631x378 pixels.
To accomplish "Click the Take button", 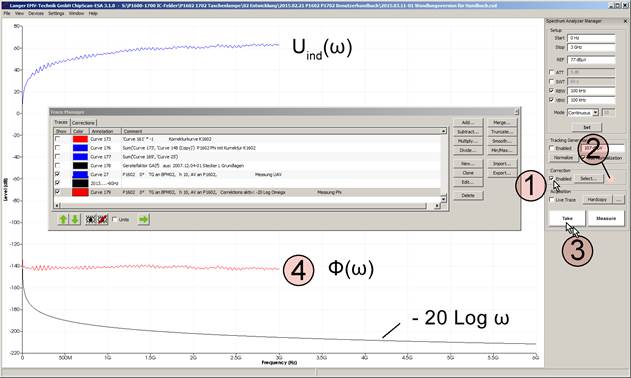I will (567, 218).
